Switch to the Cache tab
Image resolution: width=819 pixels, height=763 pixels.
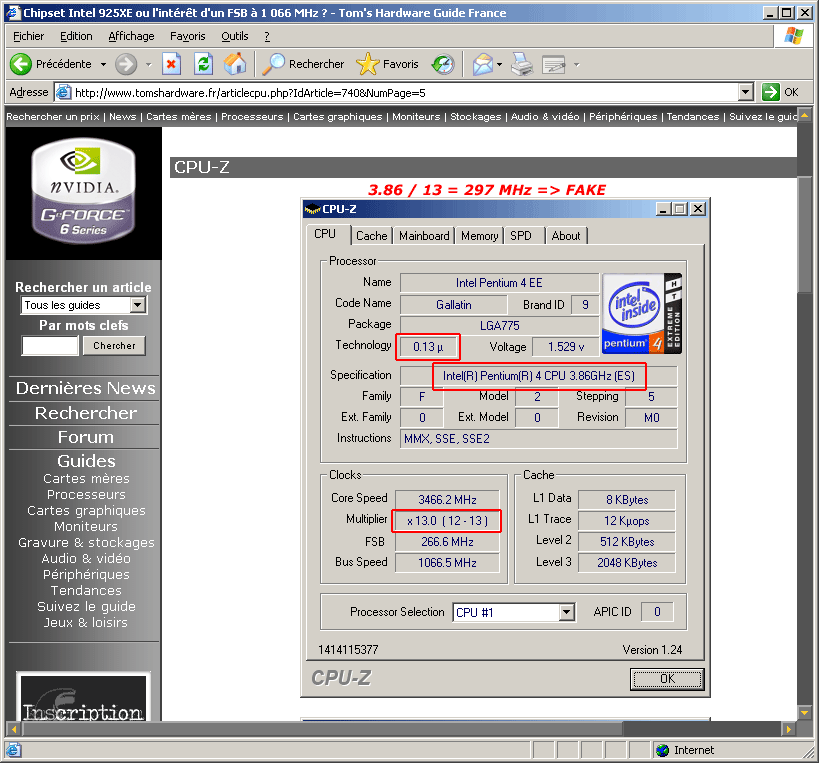click(x=371, y=236)
